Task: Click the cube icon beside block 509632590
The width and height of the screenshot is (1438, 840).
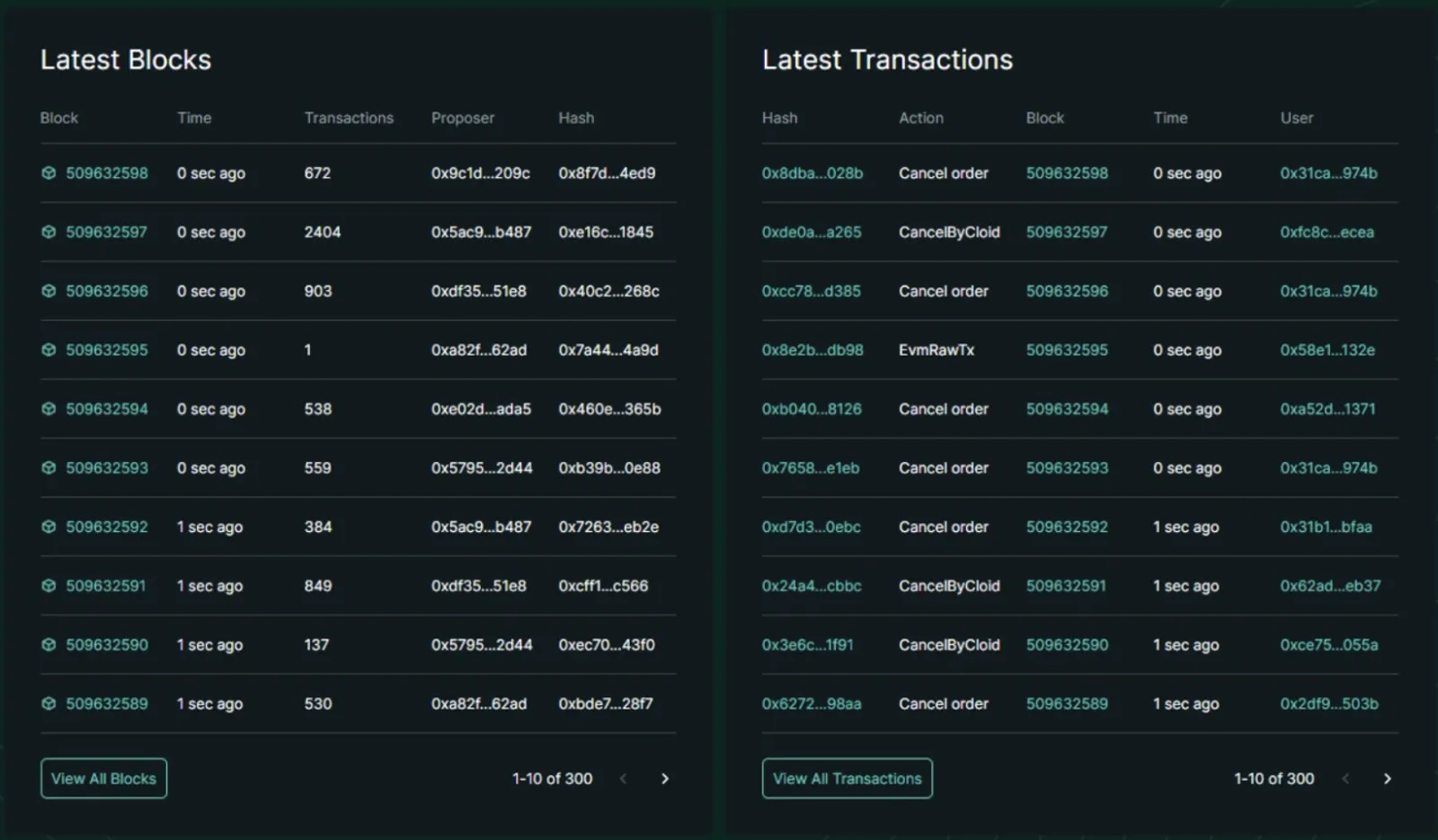Action: pos(49,645)
